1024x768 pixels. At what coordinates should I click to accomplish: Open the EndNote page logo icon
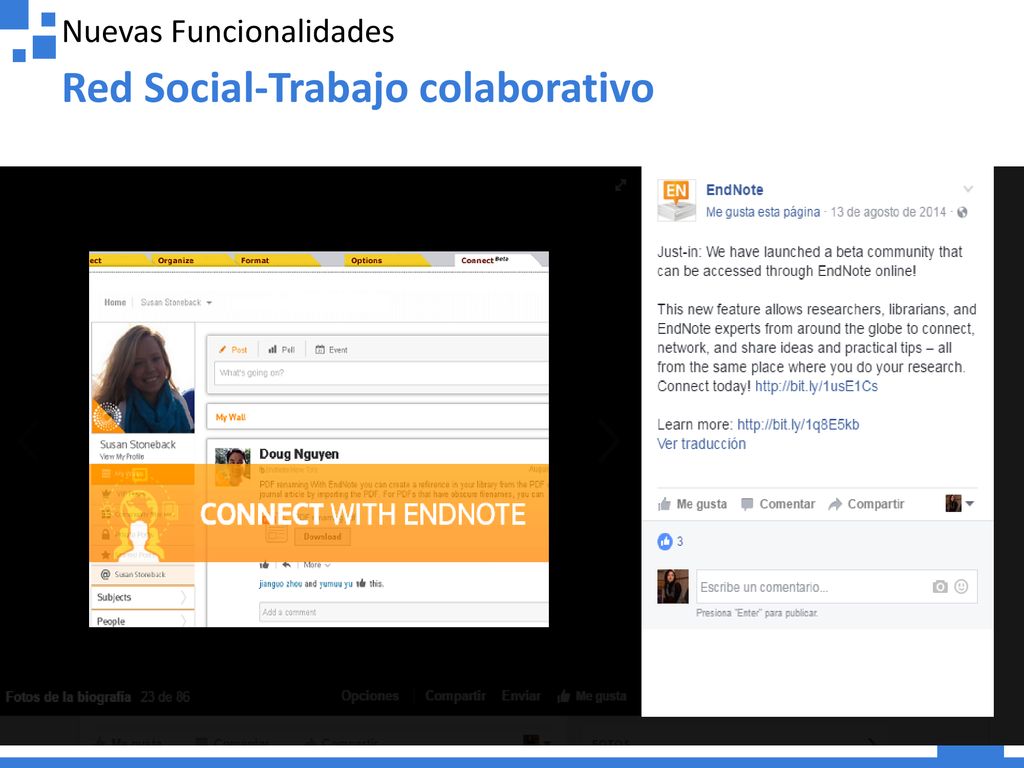[676, 200]
